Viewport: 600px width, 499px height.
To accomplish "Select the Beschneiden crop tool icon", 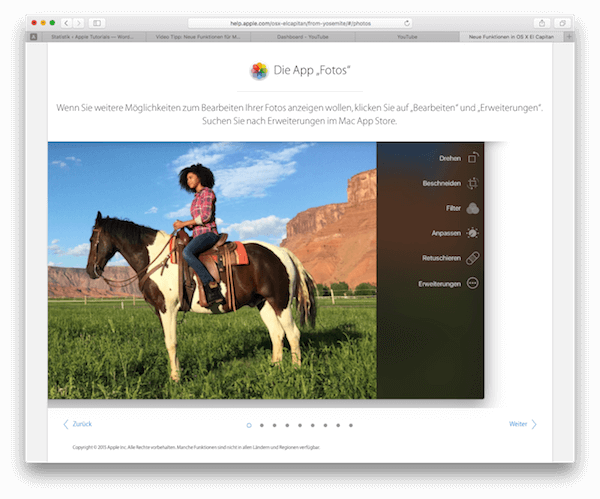I will pos(473,183).
